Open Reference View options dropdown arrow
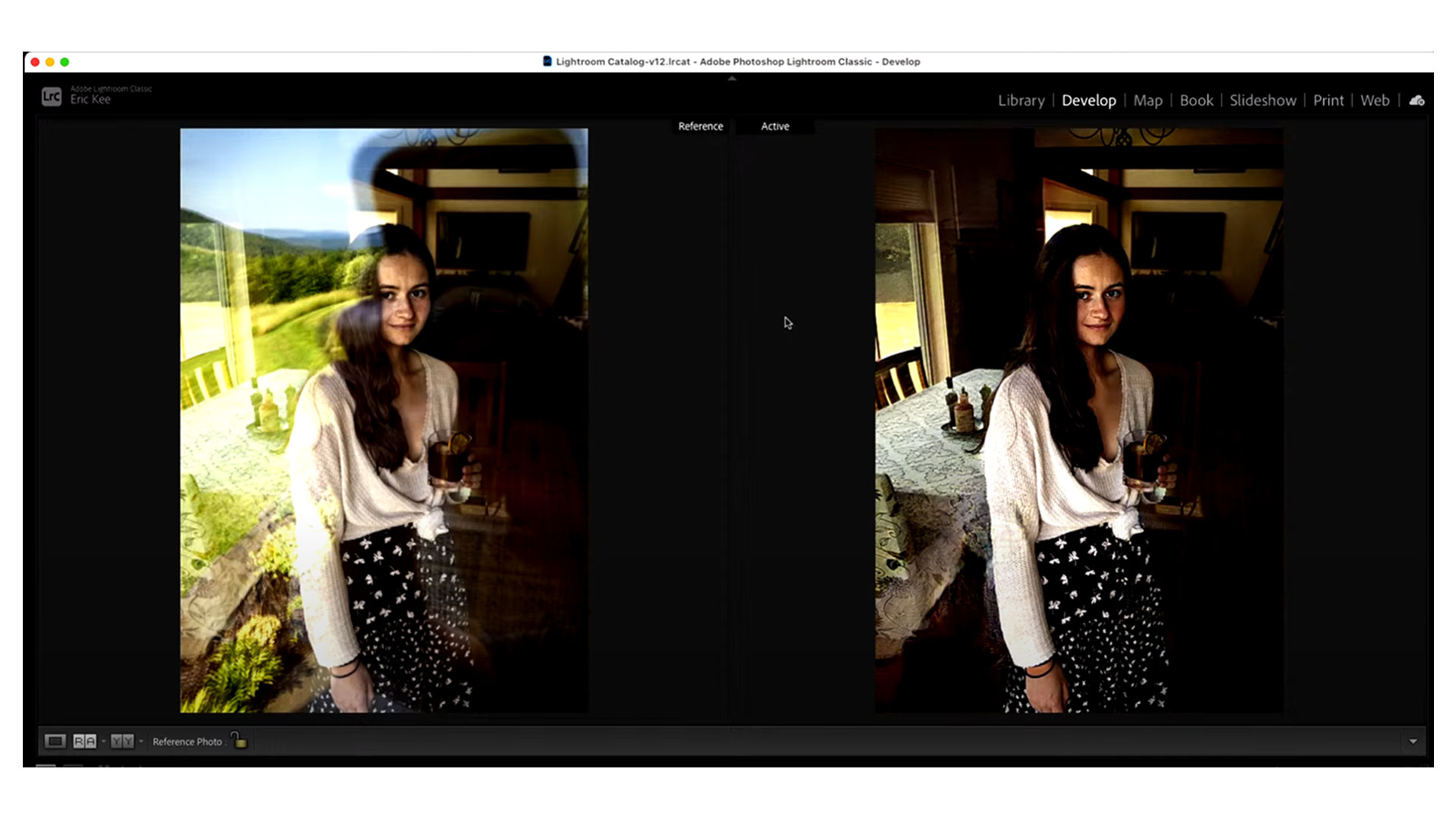The height and width of the screenshot is (819, 1456). click(x=103, y=741)
